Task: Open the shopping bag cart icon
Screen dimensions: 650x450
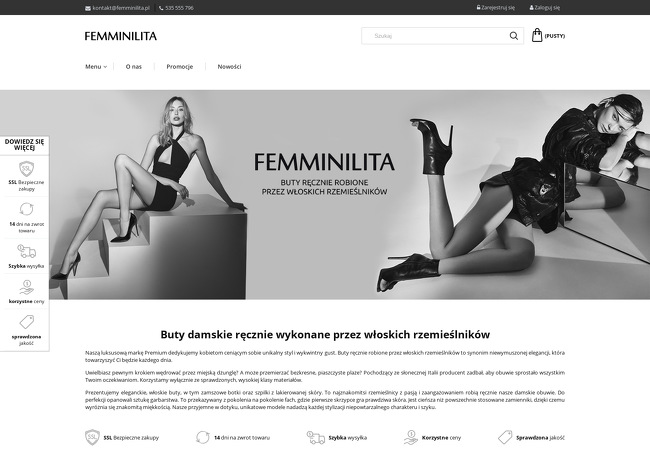Action: 537,35
